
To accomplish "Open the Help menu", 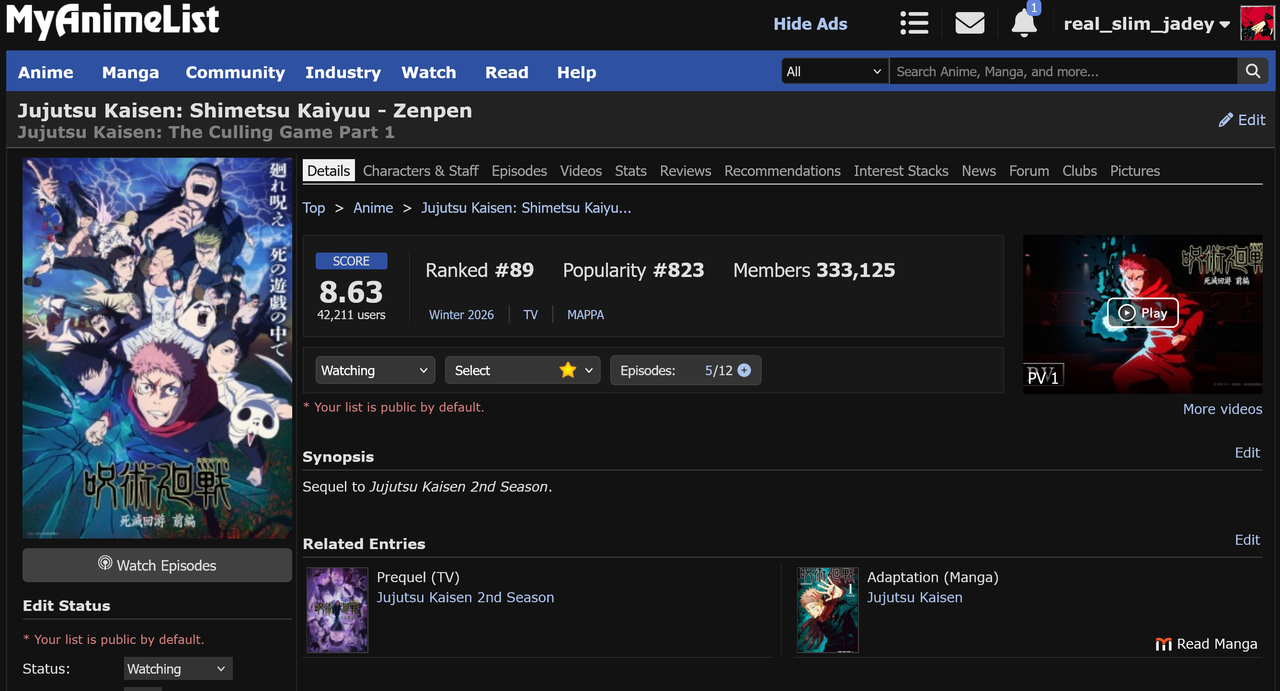I will [577, 72].
